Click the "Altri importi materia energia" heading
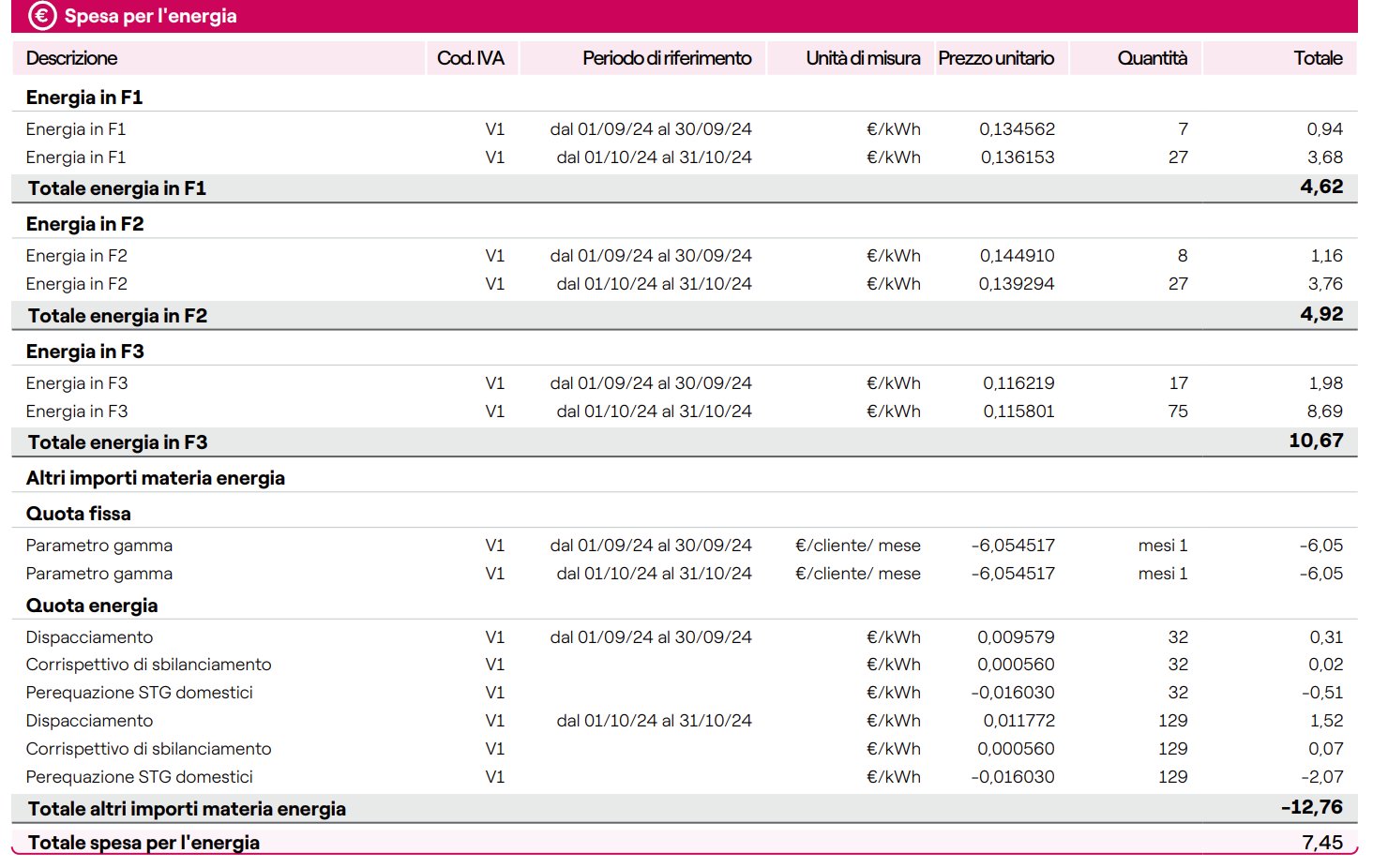The height and width of the screenshot is (868, 1388). pos(156,478)
